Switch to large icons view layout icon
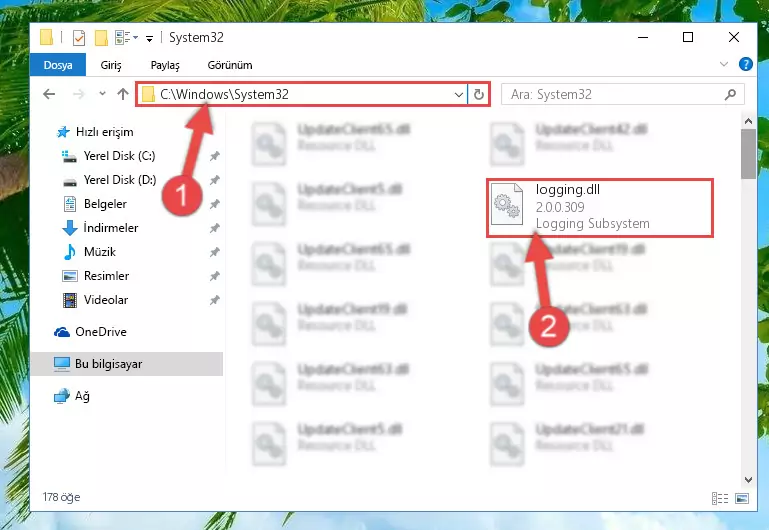Image resolution: width=769 pixels, height=530 pixels. [x=742, y=499]
